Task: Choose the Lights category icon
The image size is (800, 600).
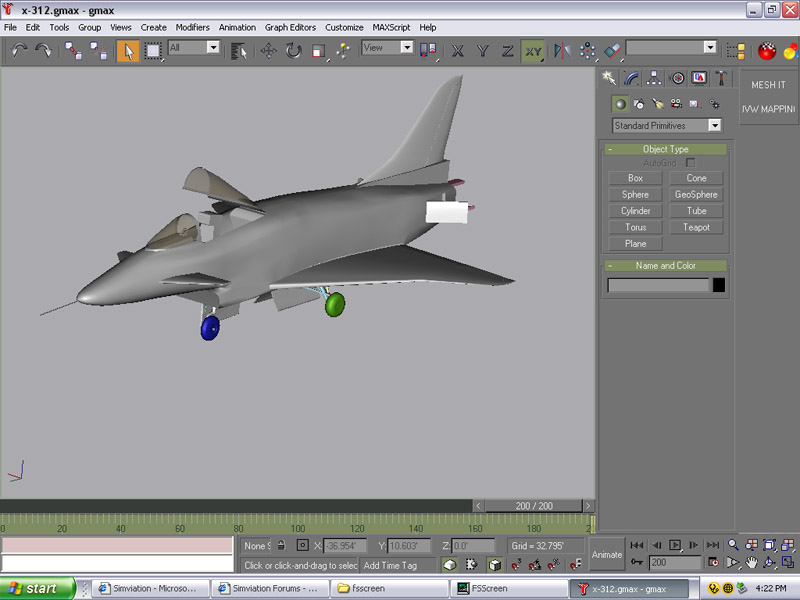Action: click(657, 104)
